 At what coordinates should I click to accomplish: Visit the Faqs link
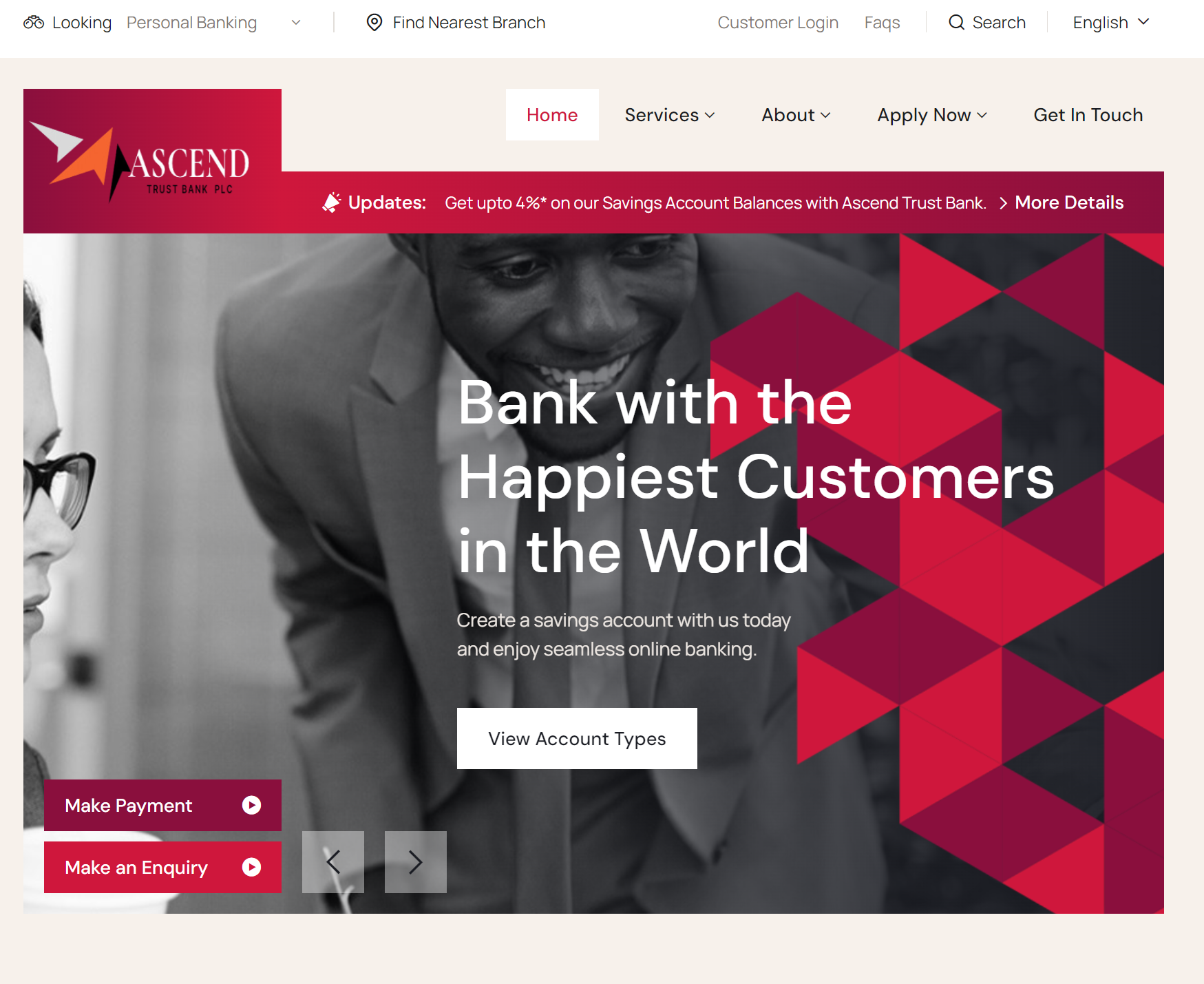882,23
